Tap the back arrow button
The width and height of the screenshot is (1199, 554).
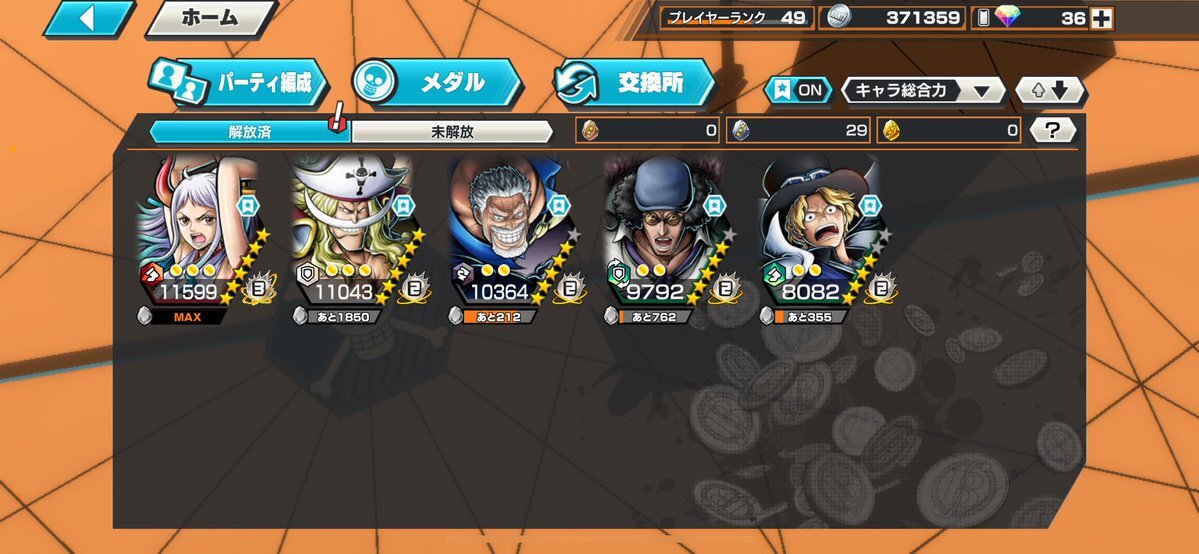[x=90, y=19]
